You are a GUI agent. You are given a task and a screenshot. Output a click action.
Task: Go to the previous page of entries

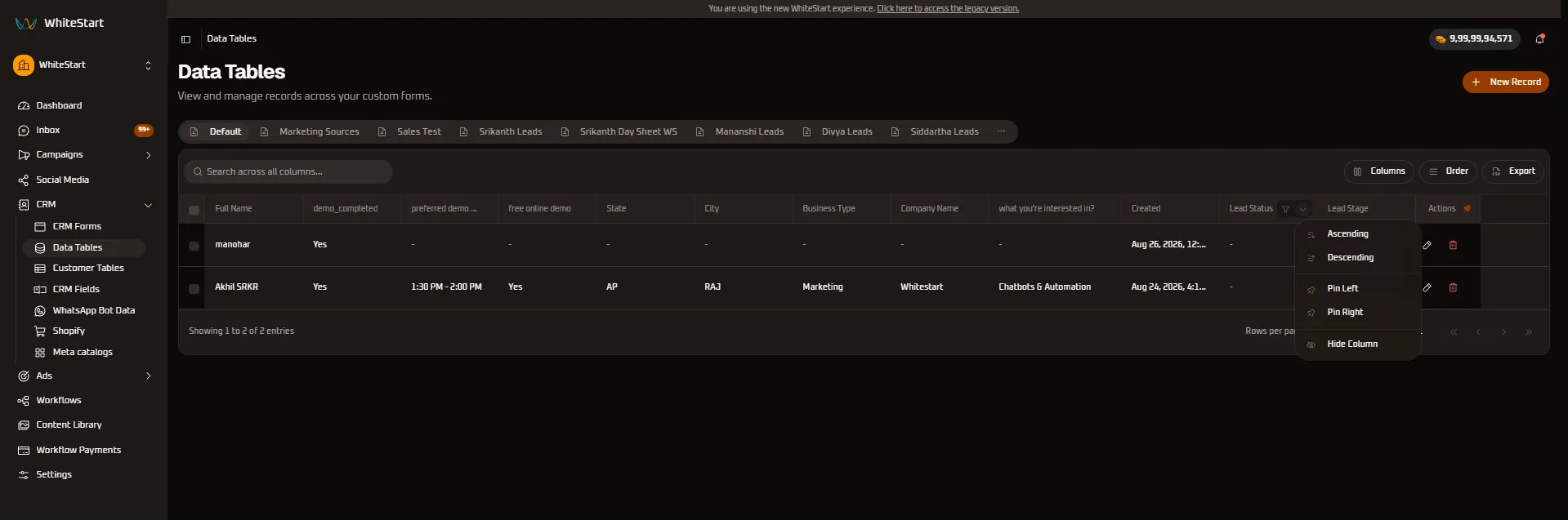1478,331
